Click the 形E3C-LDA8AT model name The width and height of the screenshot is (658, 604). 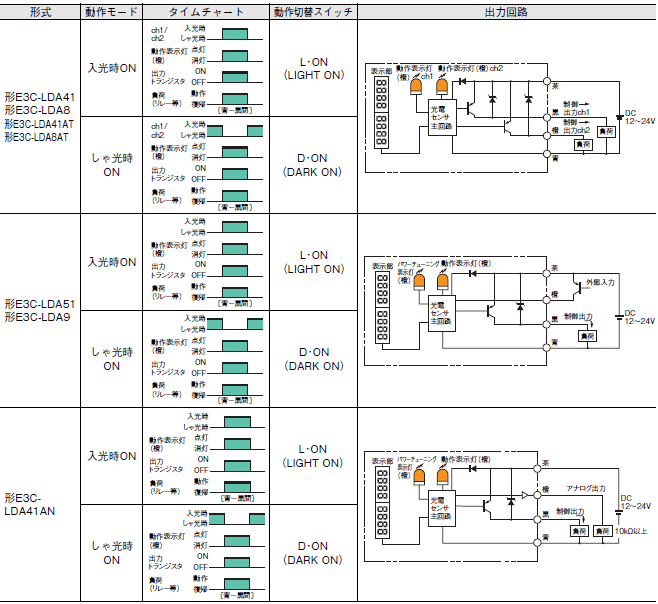[36, 137]
